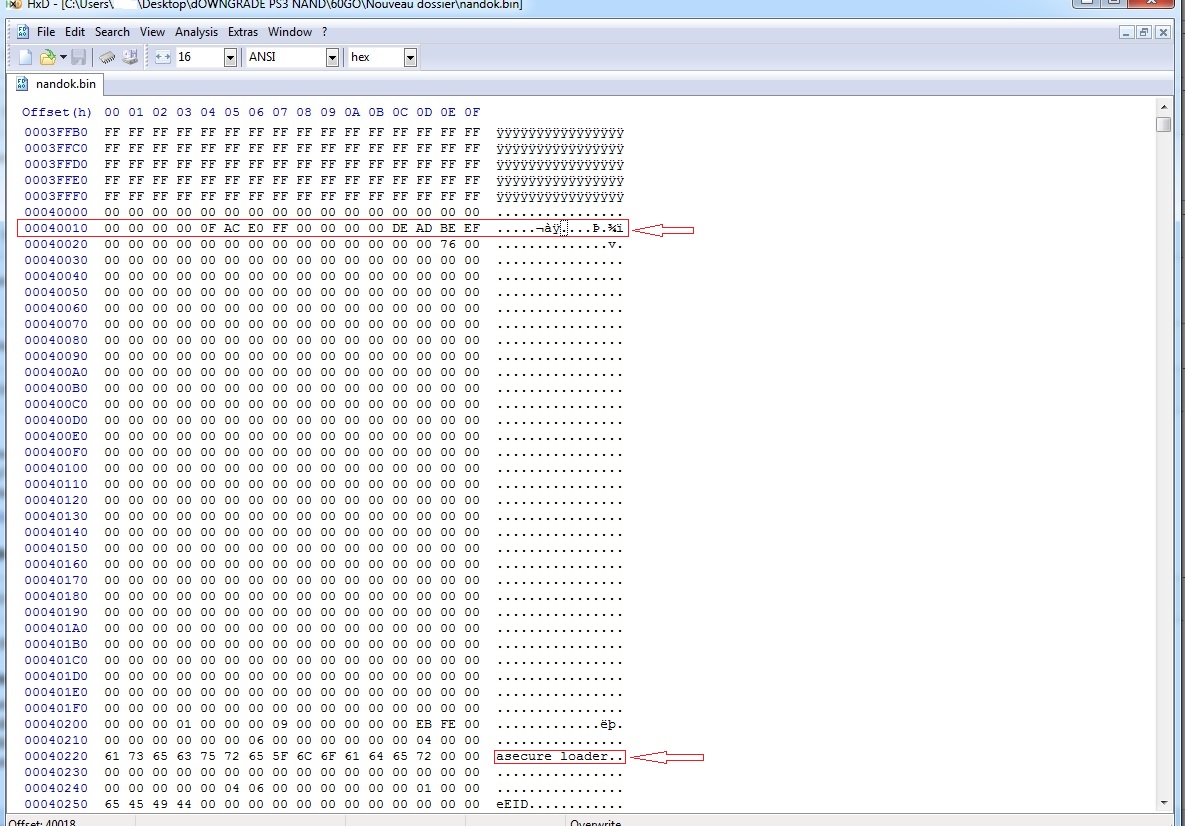Select the nandok.bin tab
The image size is (1185, 826).
[x=56, y=84]
